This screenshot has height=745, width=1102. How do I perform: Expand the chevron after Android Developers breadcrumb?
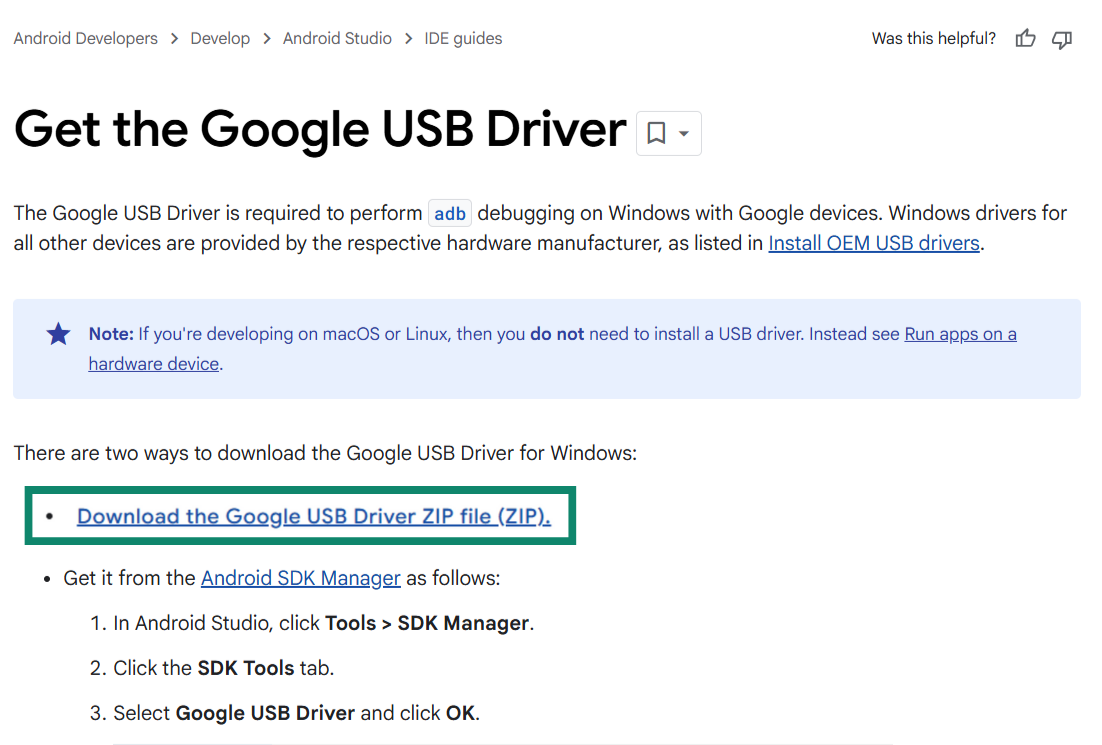pos(174,38)
